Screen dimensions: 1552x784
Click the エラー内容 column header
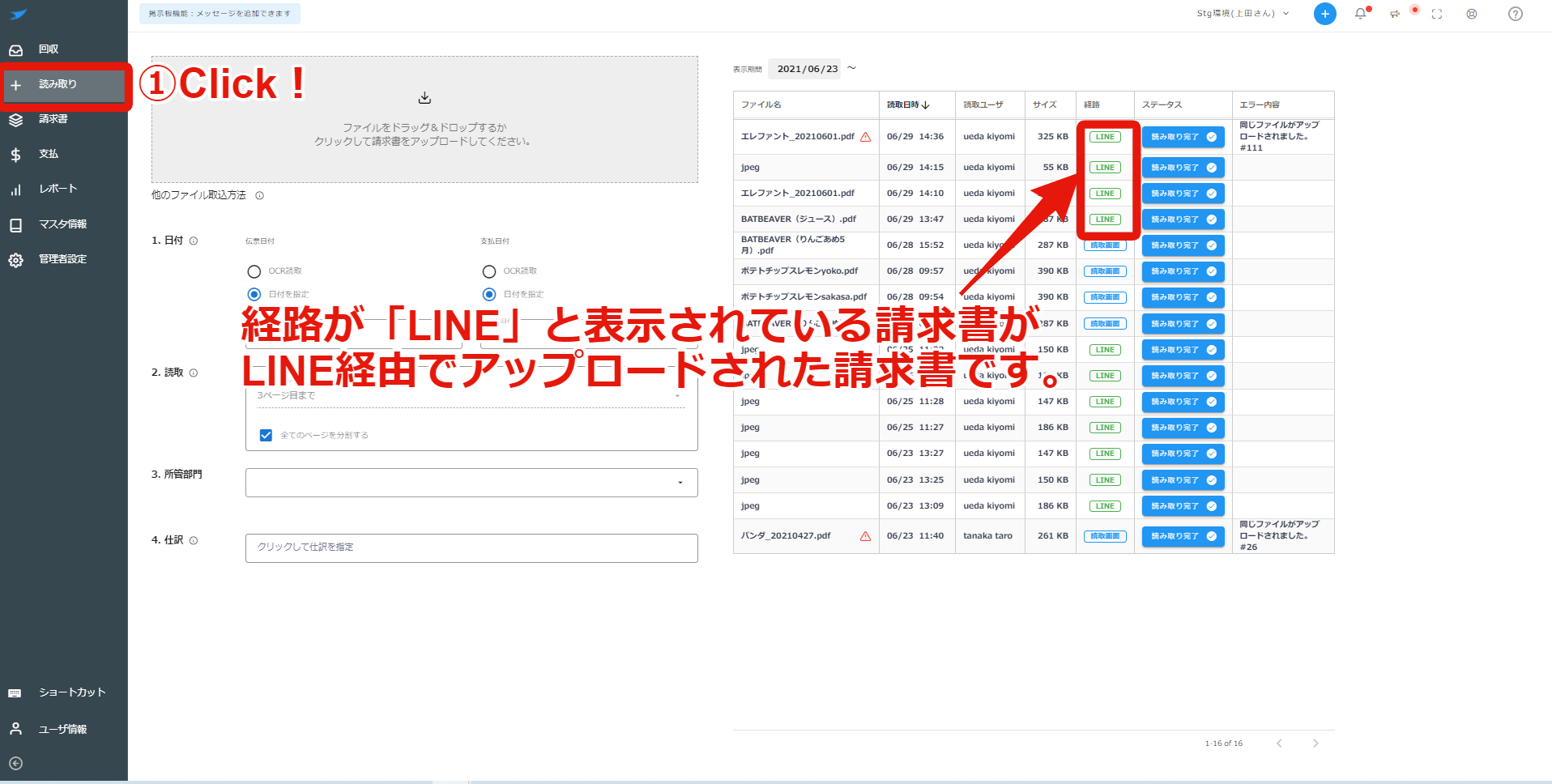(x=1259, y=104)
